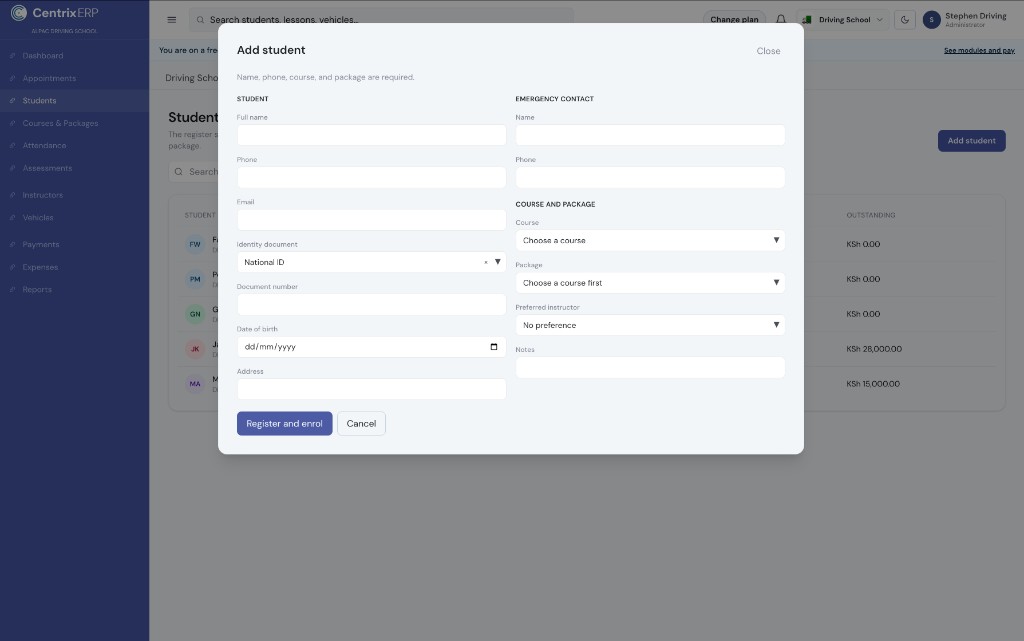
Task: Go to Dashboard in the sidebar
Action: (x=43, y=55)
